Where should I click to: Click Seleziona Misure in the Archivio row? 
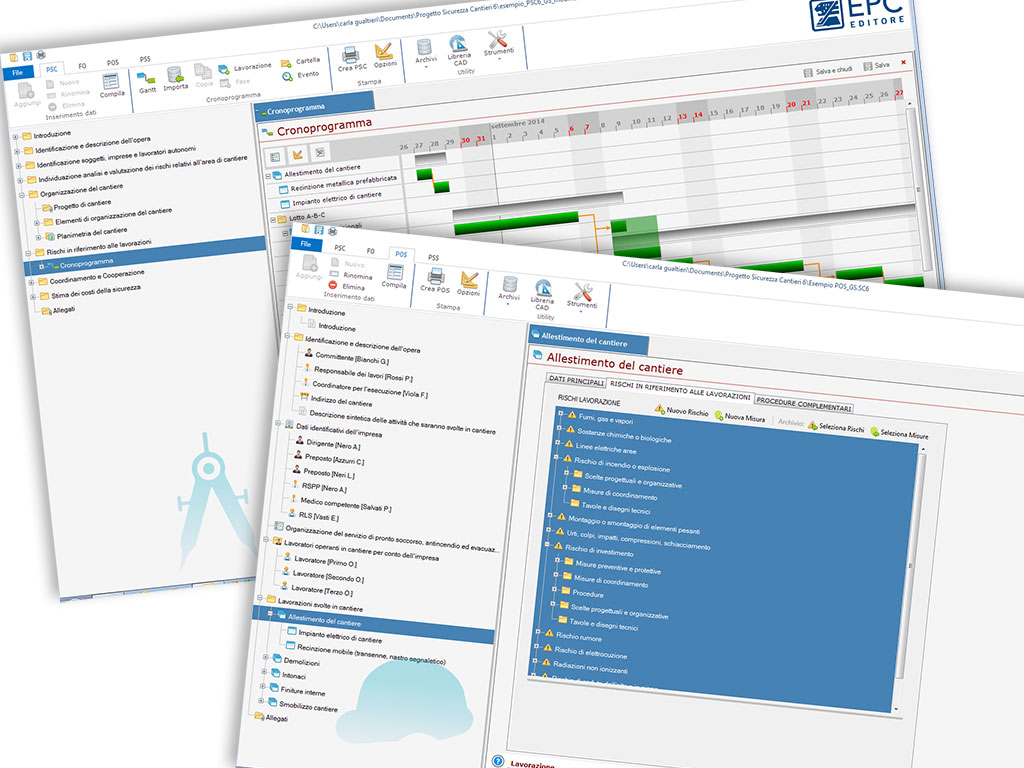(x=876, y=432)
